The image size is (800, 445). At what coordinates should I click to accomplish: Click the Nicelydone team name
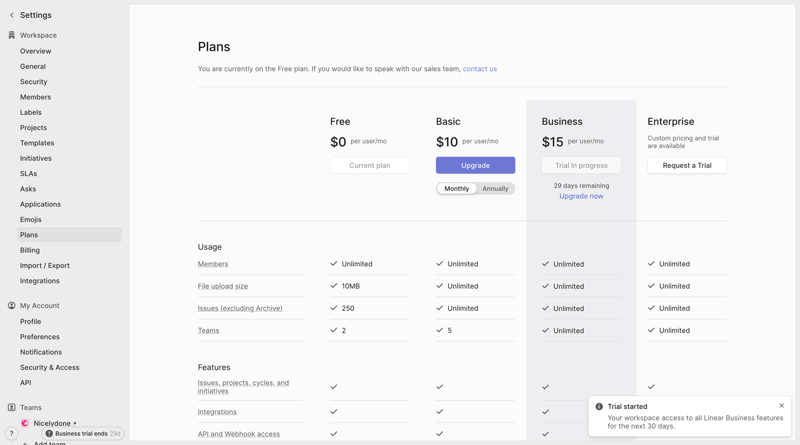click(52, 423)
